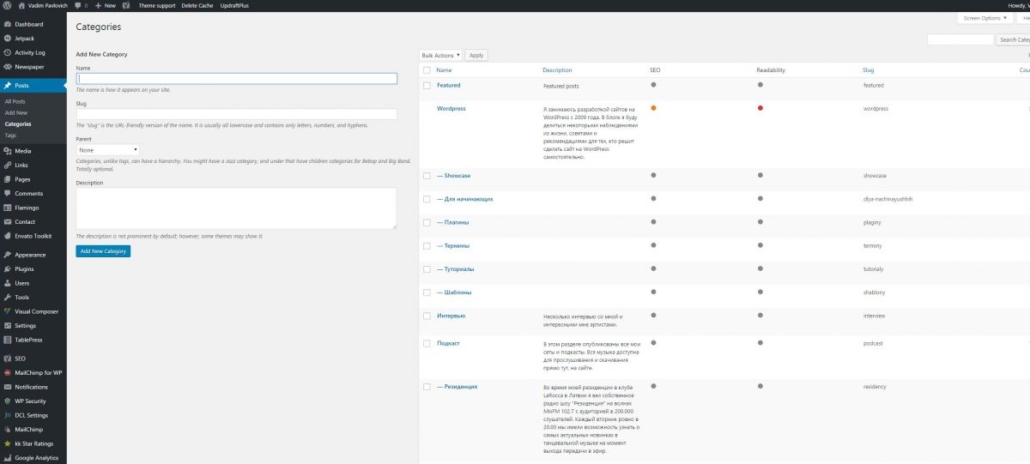This screenshot has height=464, width=1030.
Task: Click the Media library icon in the sidebar
Action: [7, 151]
